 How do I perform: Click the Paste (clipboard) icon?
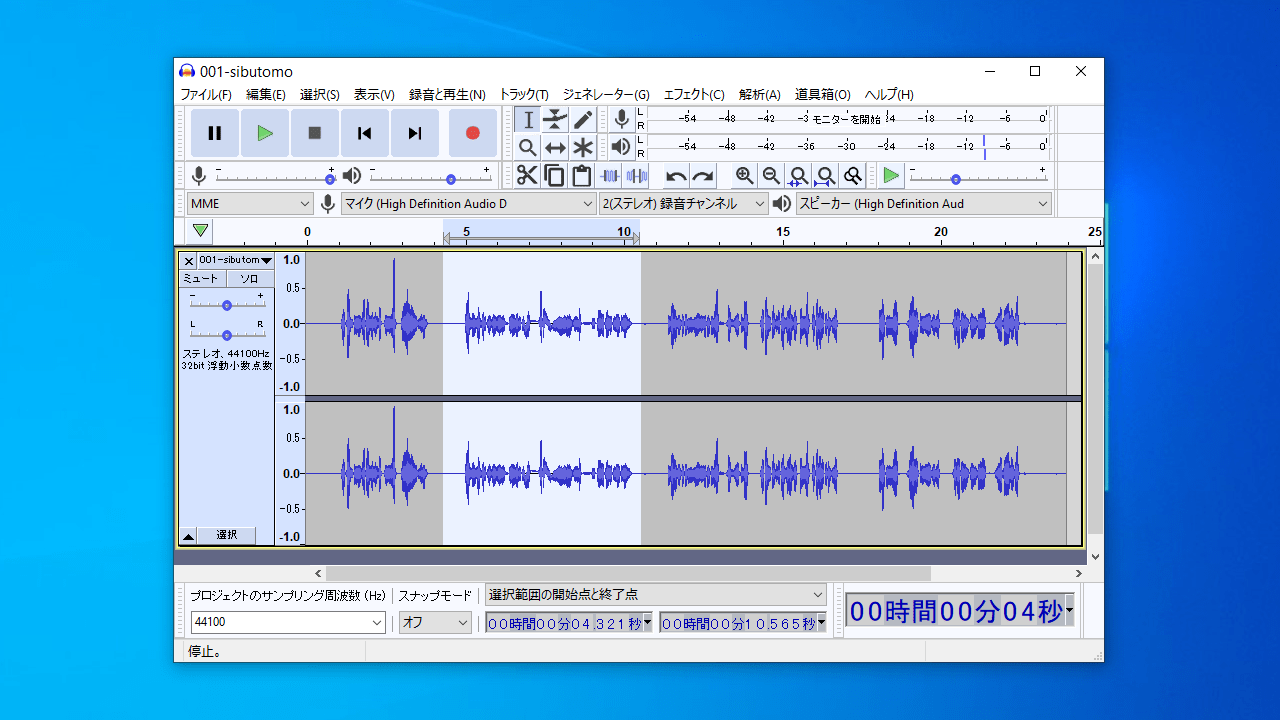[x=581, y=176]
